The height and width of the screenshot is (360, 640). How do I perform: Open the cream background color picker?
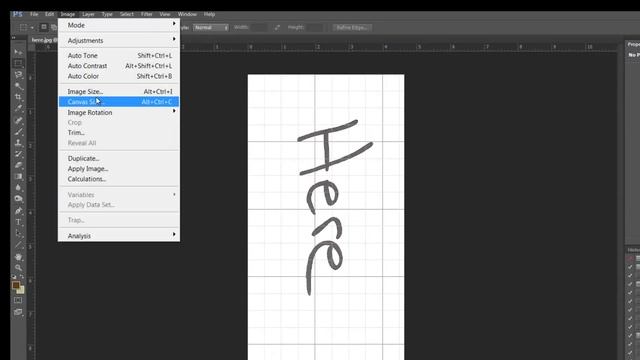pyautogui.click(x=21, y=291)
